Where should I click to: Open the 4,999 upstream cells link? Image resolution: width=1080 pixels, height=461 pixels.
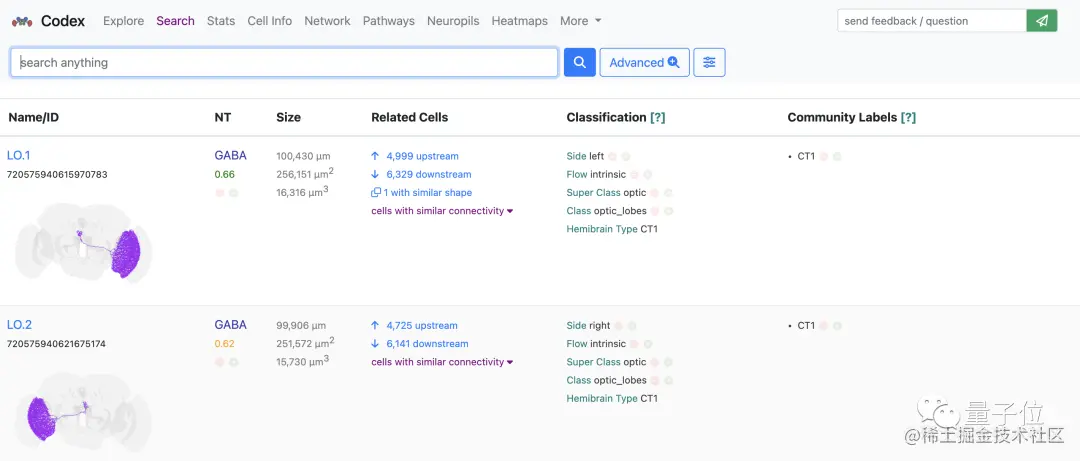[x=422, y=156]
